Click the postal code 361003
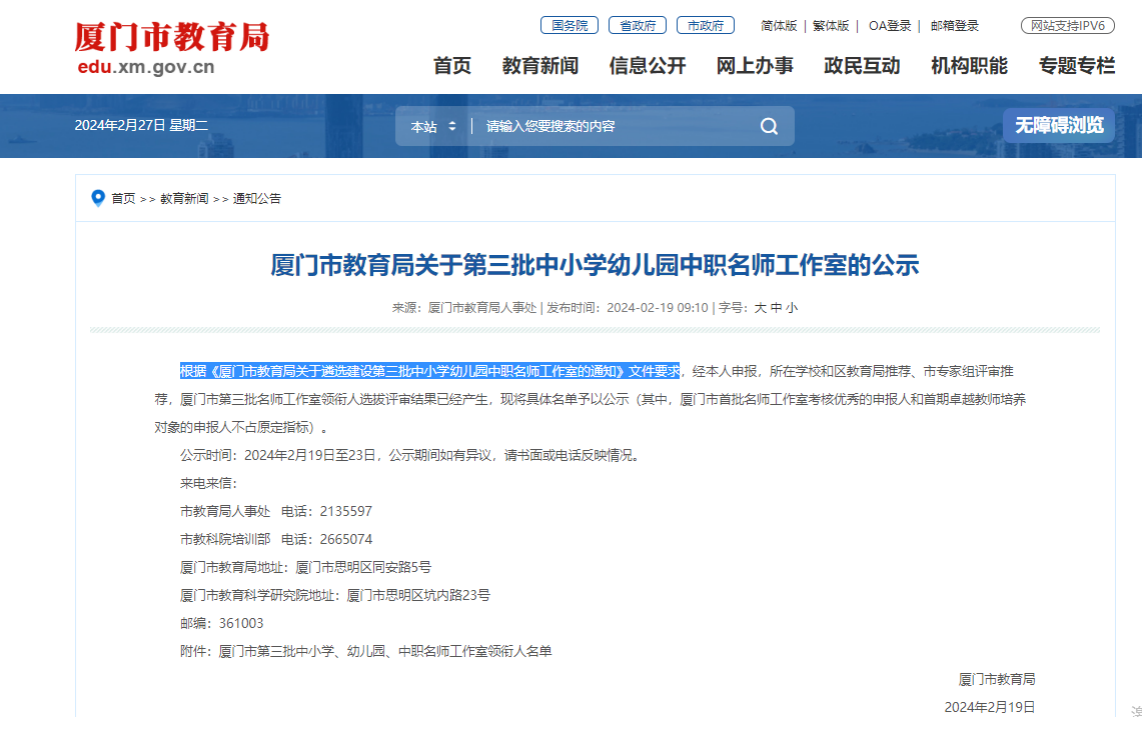 point(241,624)
